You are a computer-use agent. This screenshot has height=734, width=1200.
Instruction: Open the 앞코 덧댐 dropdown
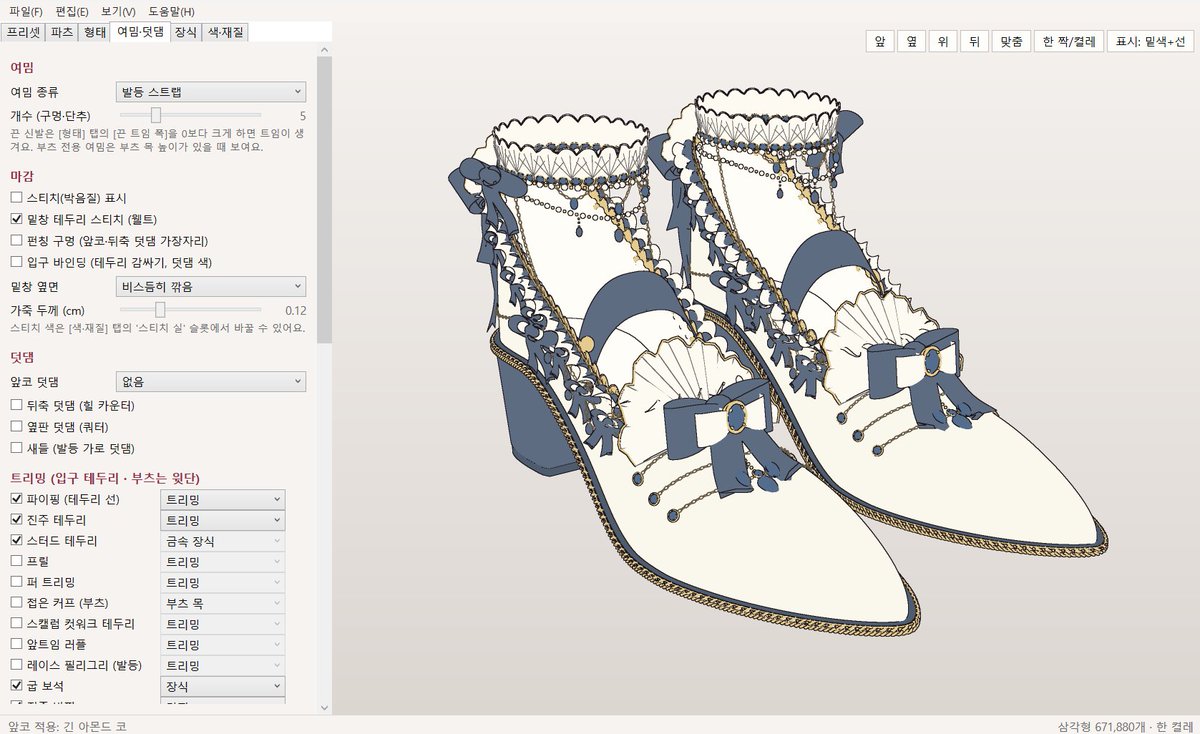[211, 381]
